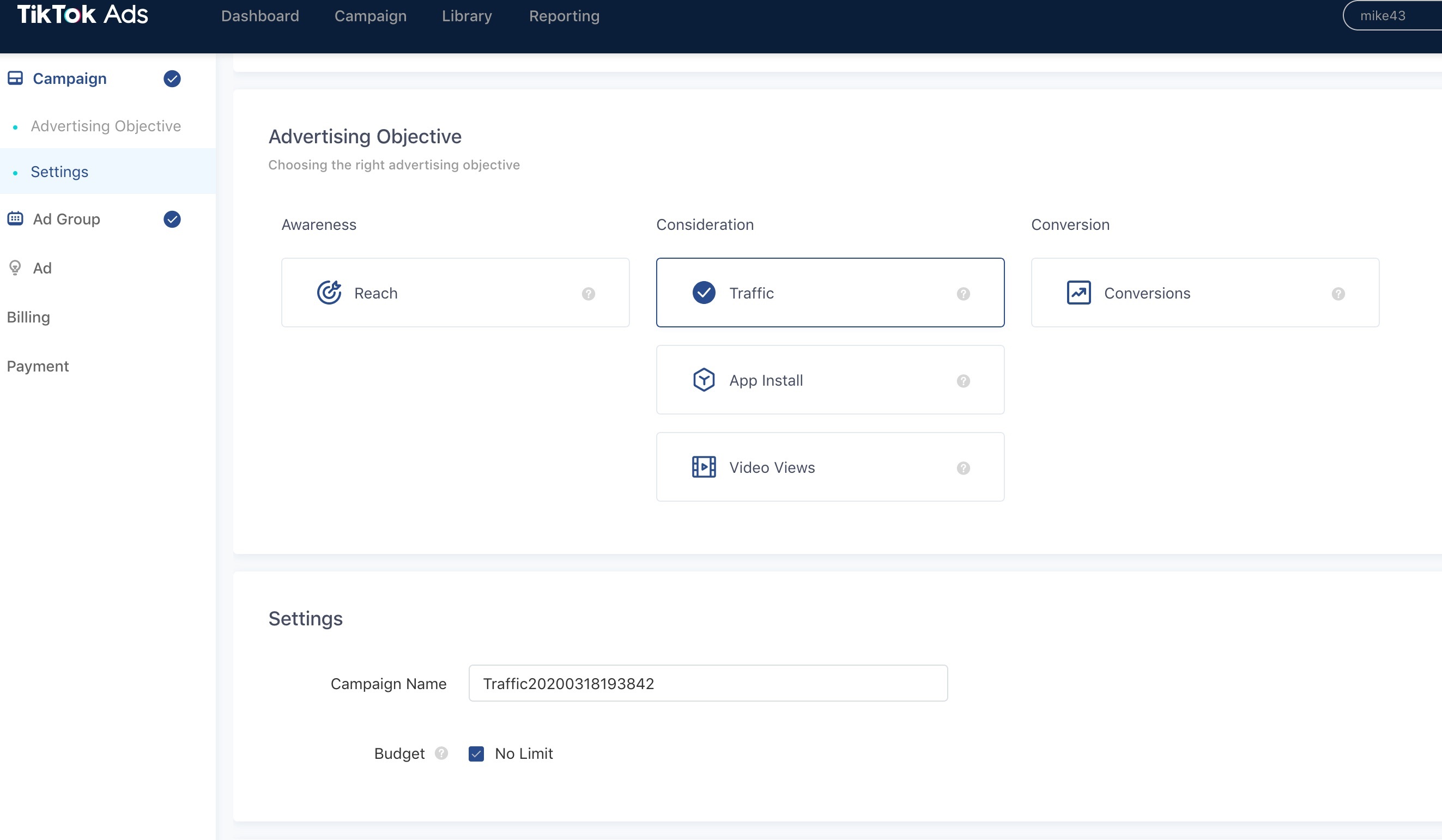Click the Campaign Name label
Image resolution: width=1442 pixels, height=840 pixels.
(389, 684)
